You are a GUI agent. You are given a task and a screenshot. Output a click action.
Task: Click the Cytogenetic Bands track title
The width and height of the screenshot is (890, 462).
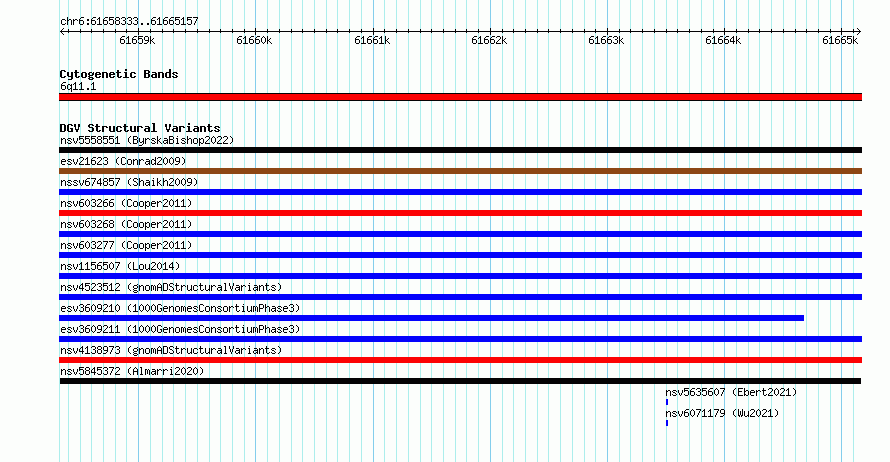point(119,74)
